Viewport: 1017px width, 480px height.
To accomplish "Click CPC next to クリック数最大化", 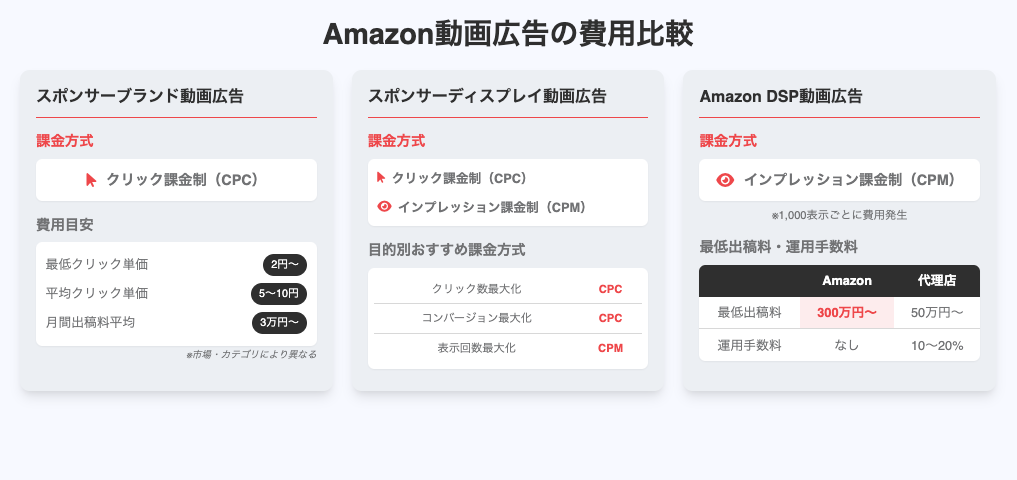I will click(x=610, y=289).
